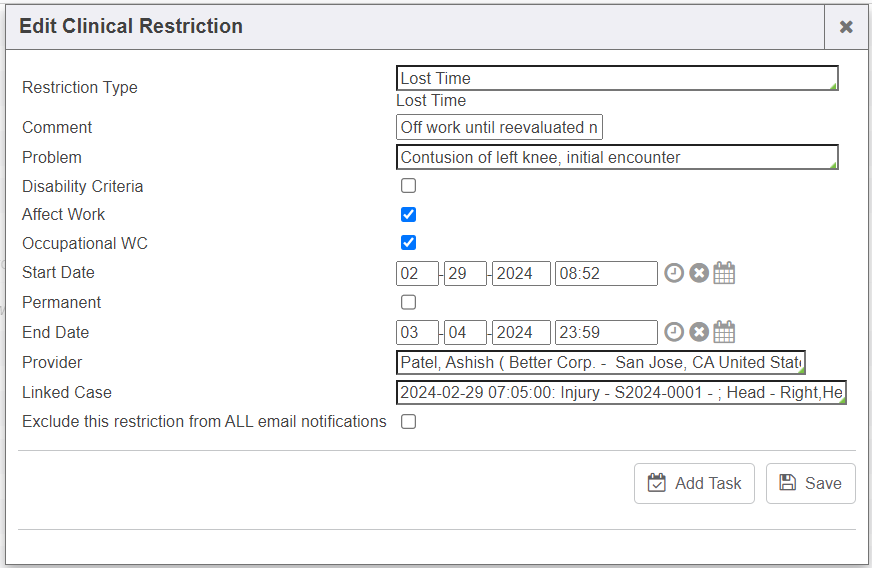Image resolution: width=872 pixels, height=568 pixels.
Task: Click the clock icon for Start Date
Action: click(674, 273)
